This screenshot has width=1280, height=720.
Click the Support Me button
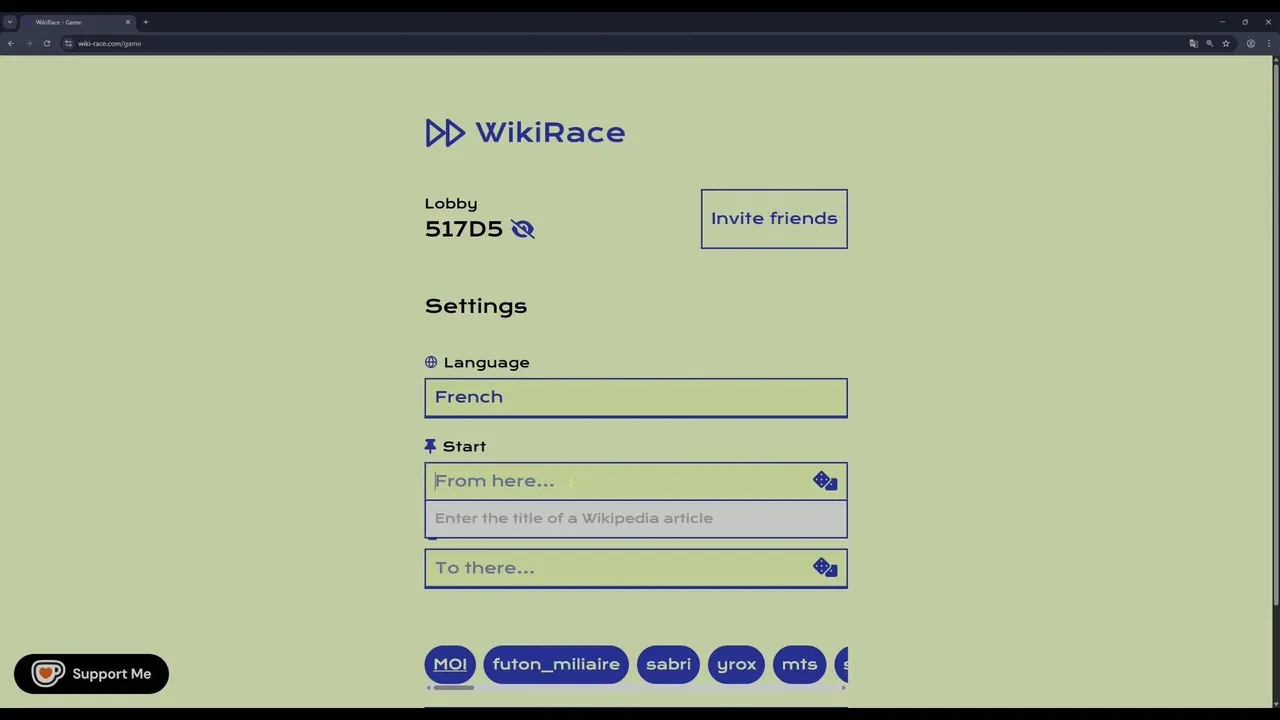tap(91, 674)
